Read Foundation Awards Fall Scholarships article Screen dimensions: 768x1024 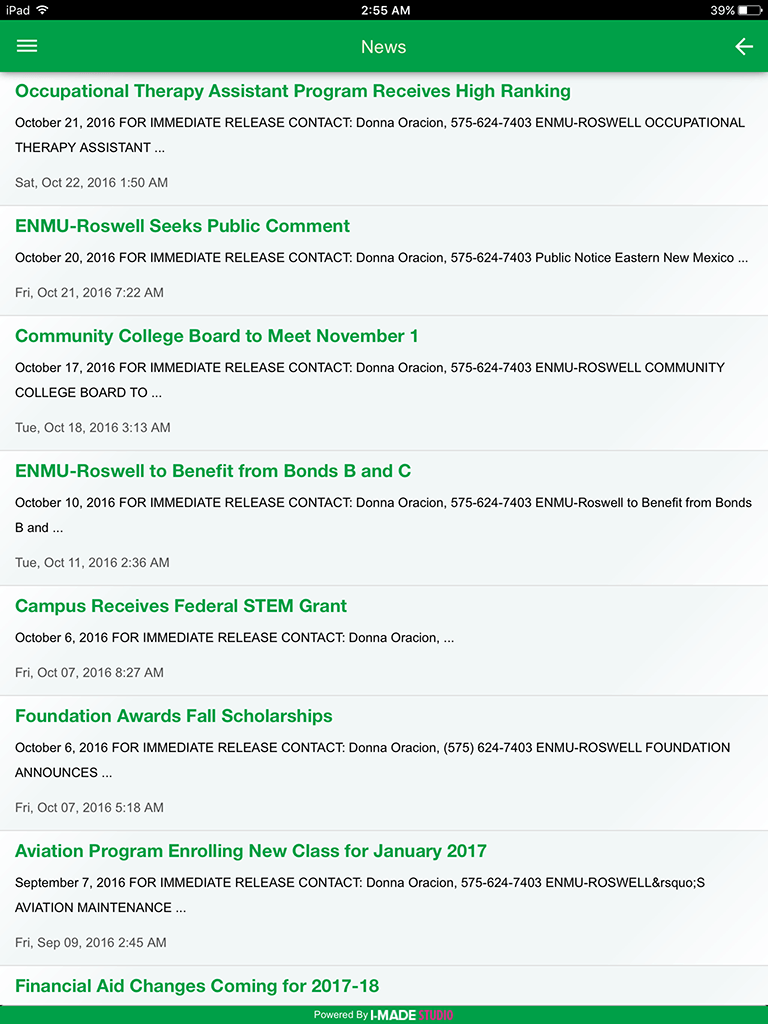pyautogui.click(x=174, y=716)
